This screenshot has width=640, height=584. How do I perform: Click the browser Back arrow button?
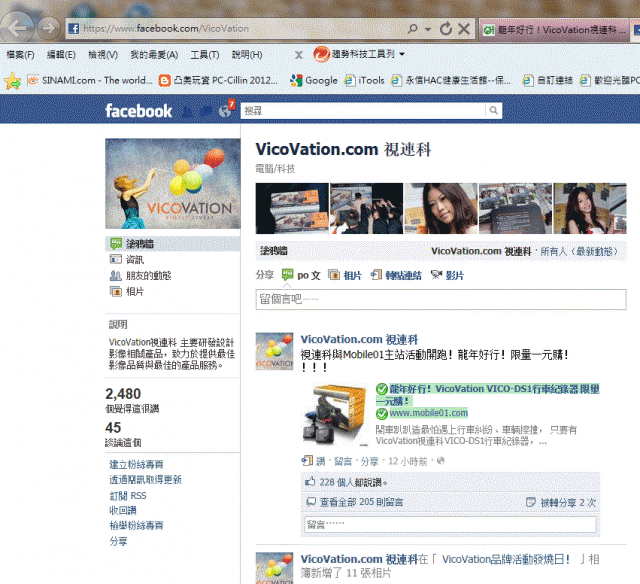[x=17, y=28]
